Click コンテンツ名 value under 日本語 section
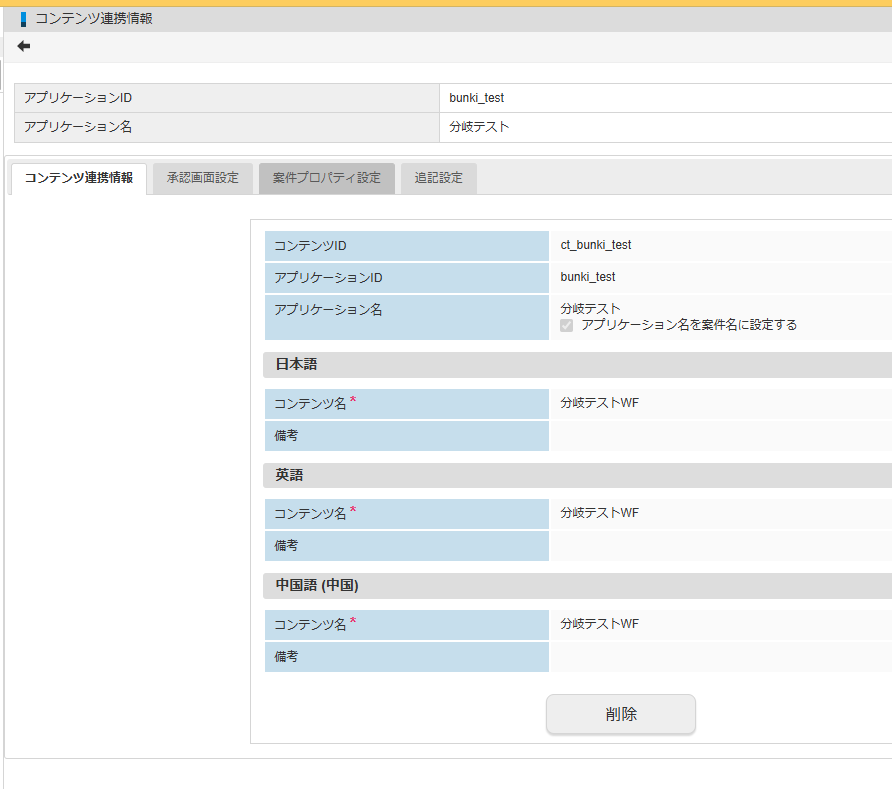Viewport: 892px width, 789px height. 599,403
